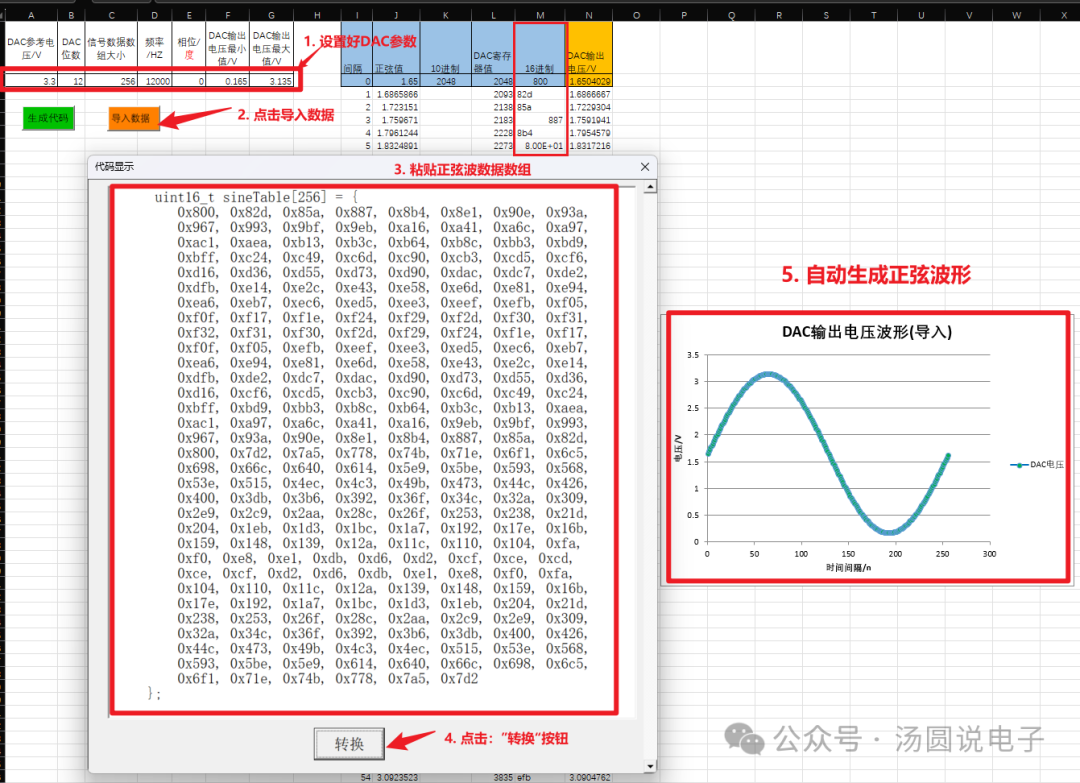Click the green 生成代码 button
This screenshot has width=1080, height=783.
pyautogui.click(x=48, y=118)
